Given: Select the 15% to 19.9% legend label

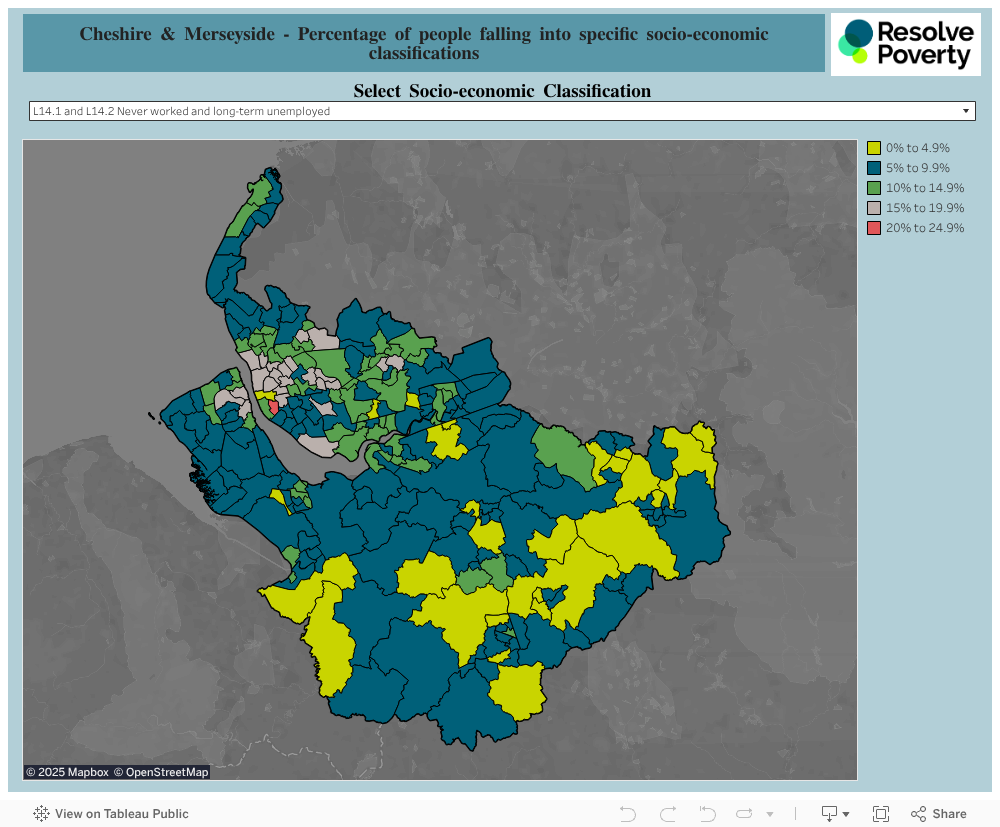Looking at the screenshot, I should coord(924,208).
